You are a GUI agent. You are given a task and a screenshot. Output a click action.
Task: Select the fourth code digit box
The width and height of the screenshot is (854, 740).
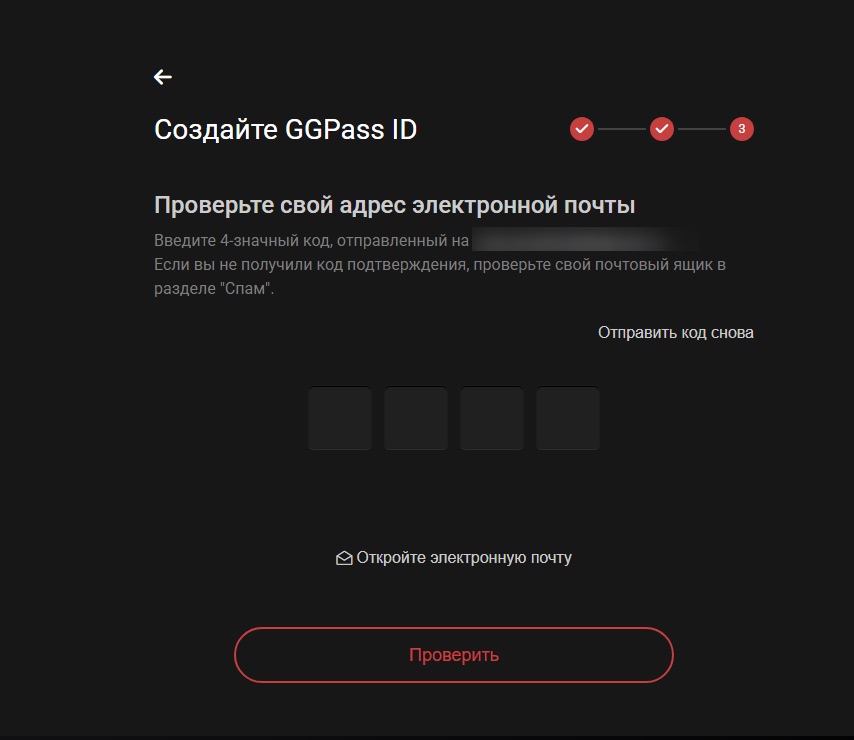(x=568, y=419)
